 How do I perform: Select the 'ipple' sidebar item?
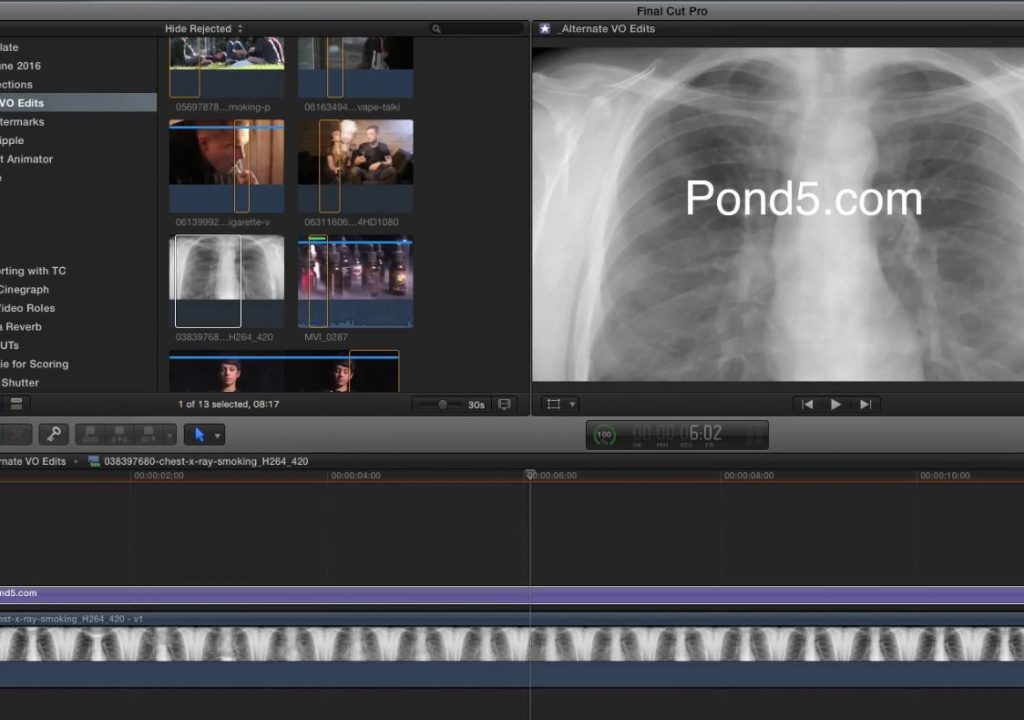point(12,140)
